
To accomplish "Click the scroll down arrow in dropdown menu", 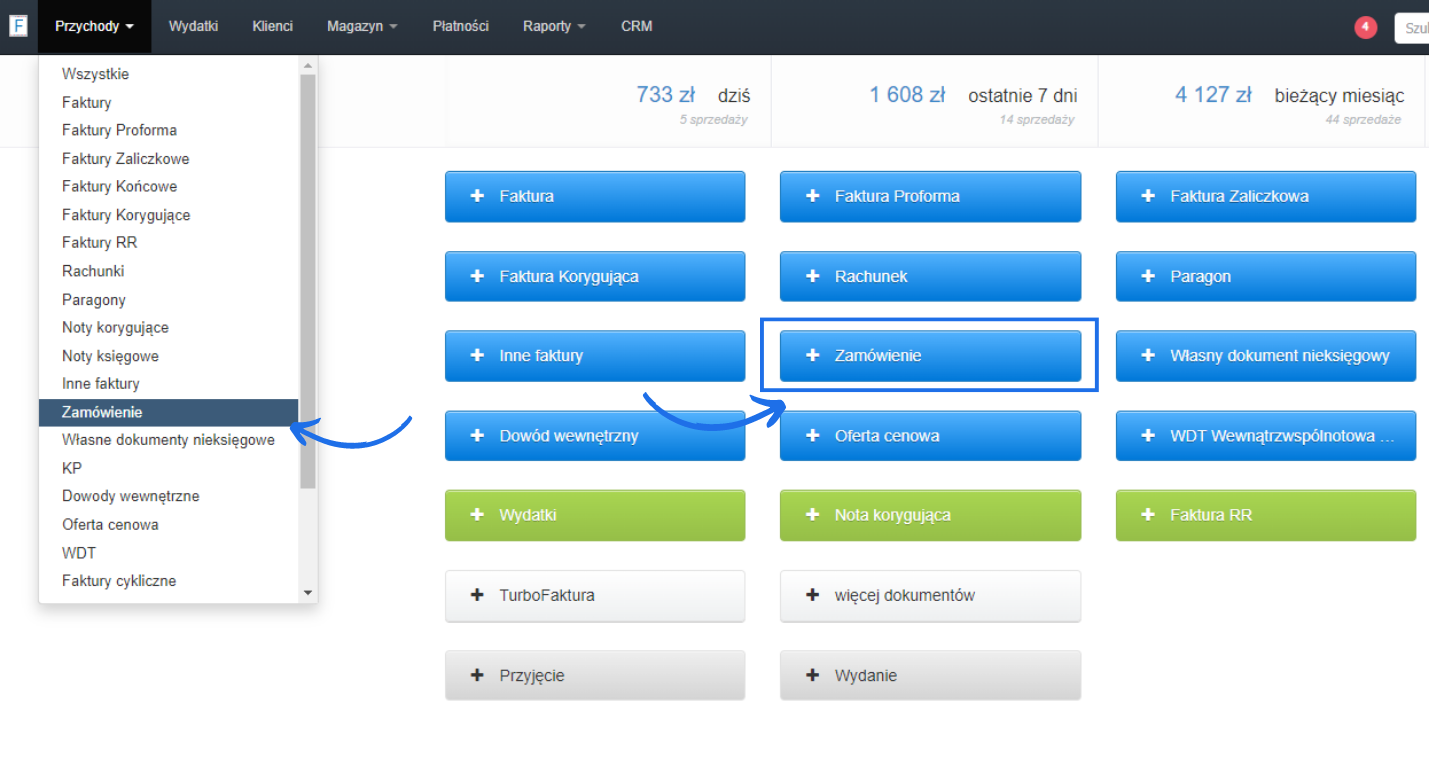I will pos(308,593).
